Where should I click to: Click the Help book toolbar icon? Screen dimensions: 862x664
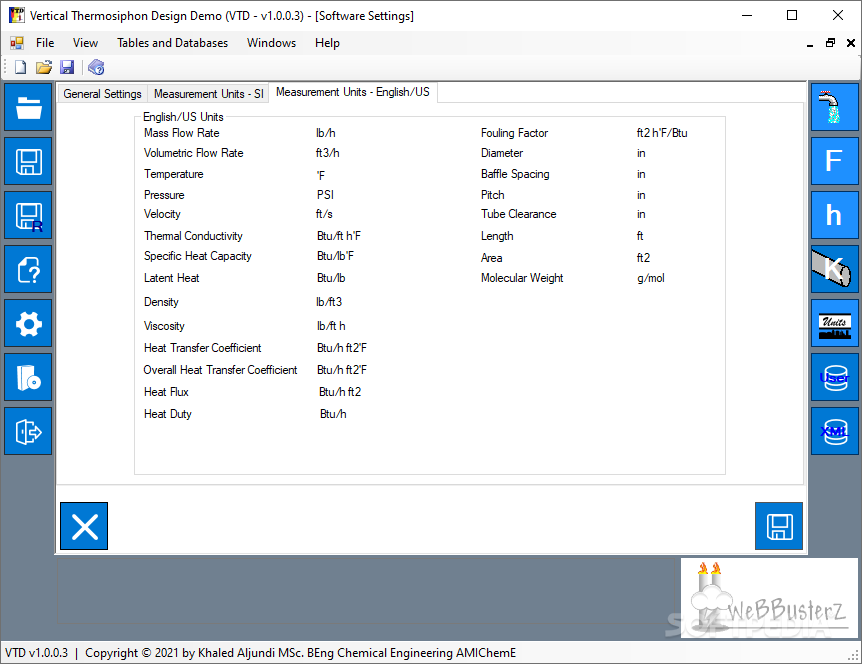96,68
